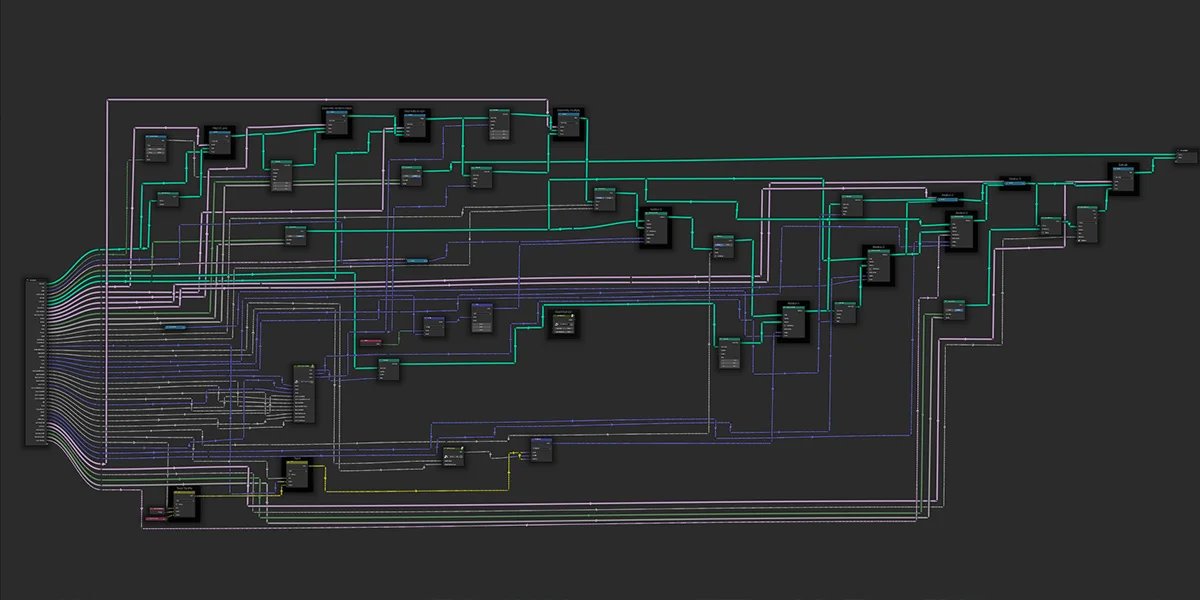Click the warning icon on the tall multi-socket attribute node

[313, 366]
